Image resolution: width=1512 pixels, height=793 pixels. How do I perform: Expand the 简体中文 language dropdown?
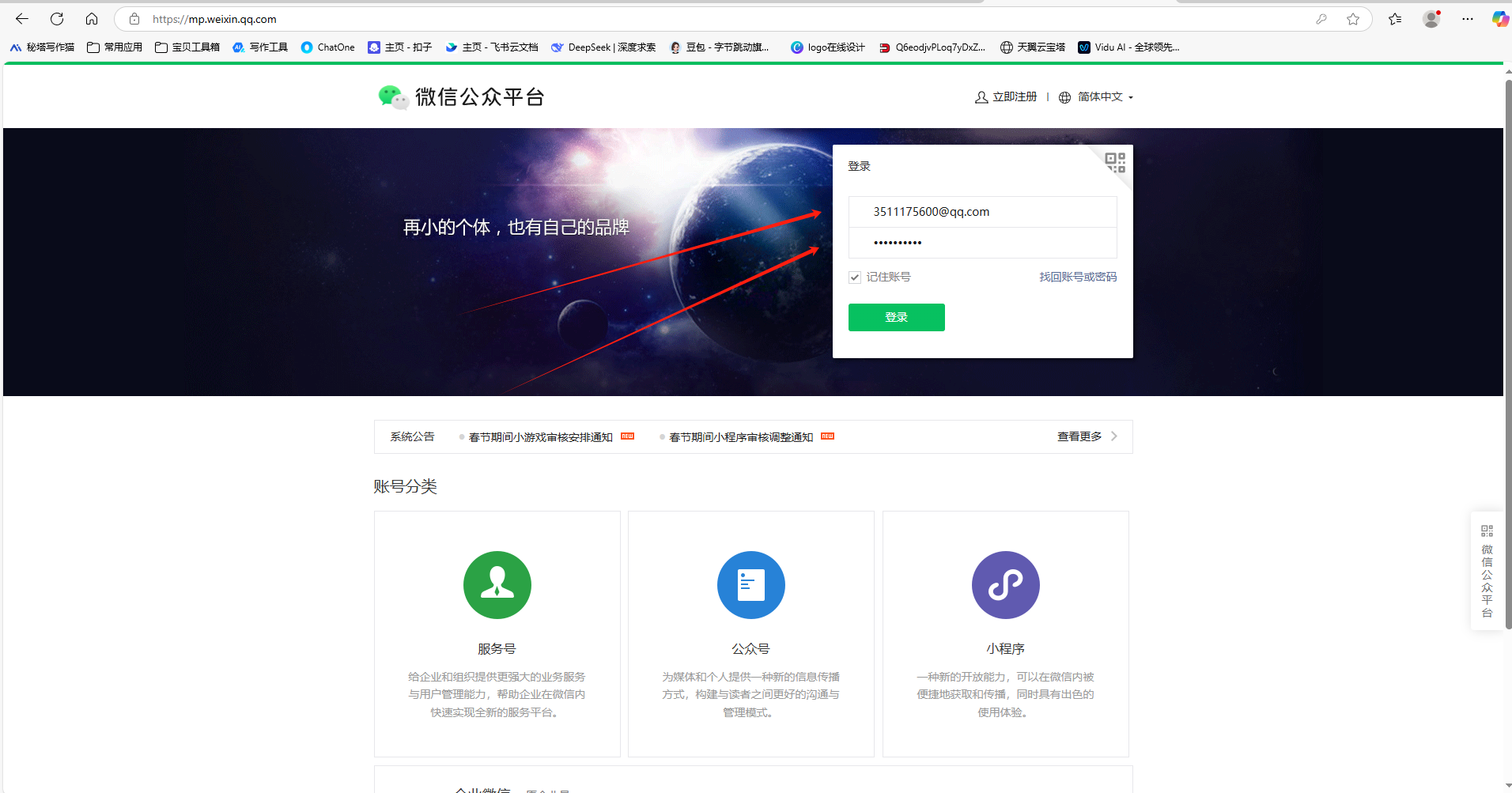pos(1100,97)
